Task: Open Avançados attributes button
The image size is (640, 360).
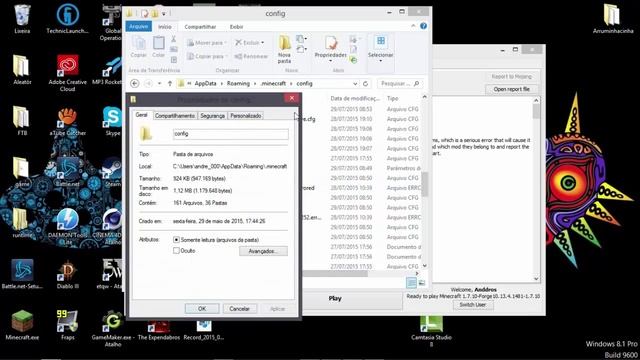Action: [263, 251]
